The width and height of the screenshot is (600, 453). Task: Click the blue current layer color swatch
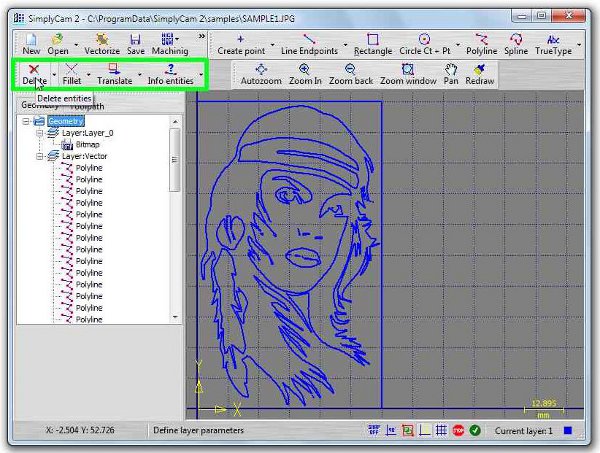tap(568, 430)
